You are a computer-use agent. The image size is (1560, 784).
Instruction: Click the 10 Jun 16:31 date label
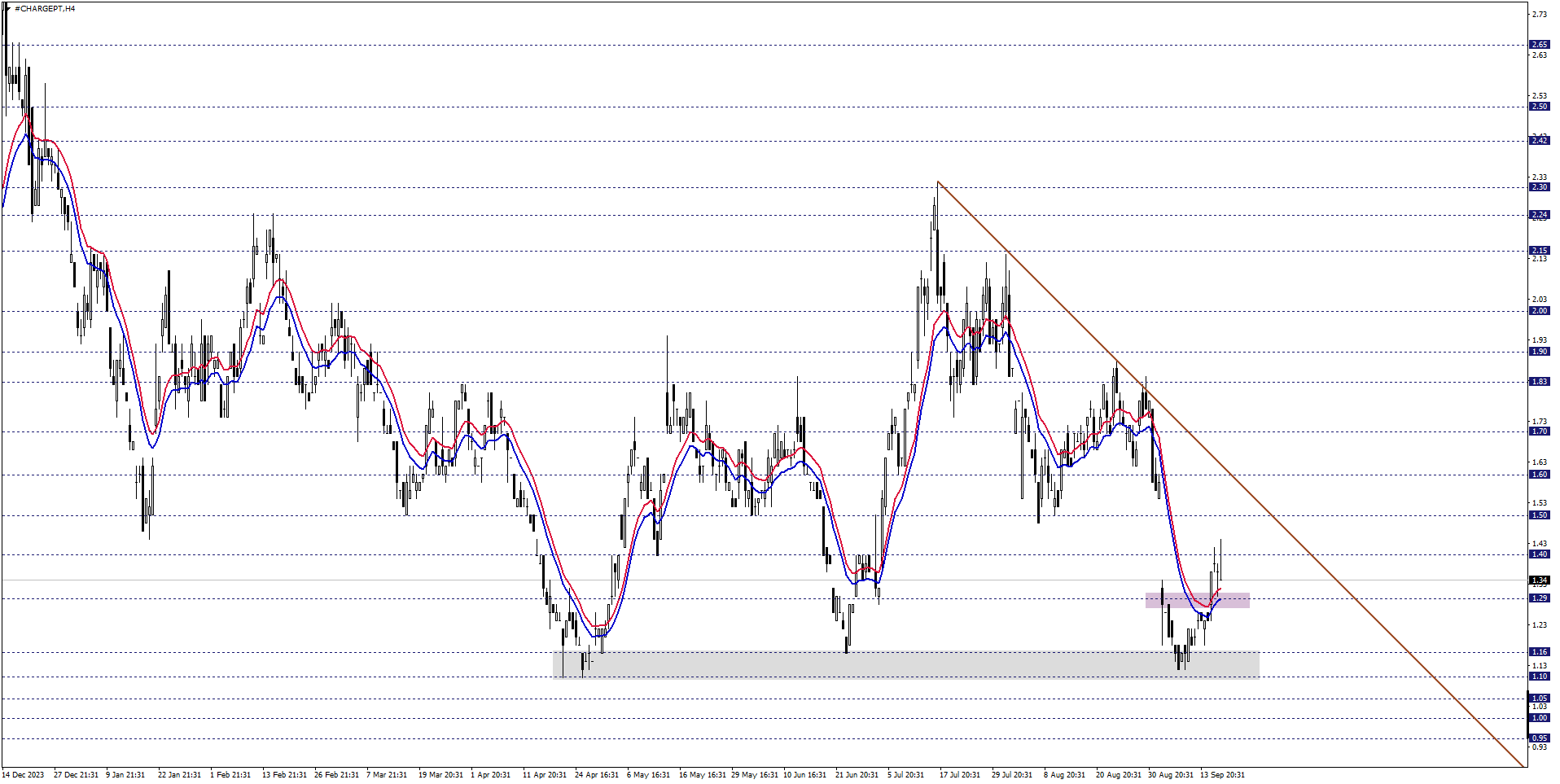804,775
